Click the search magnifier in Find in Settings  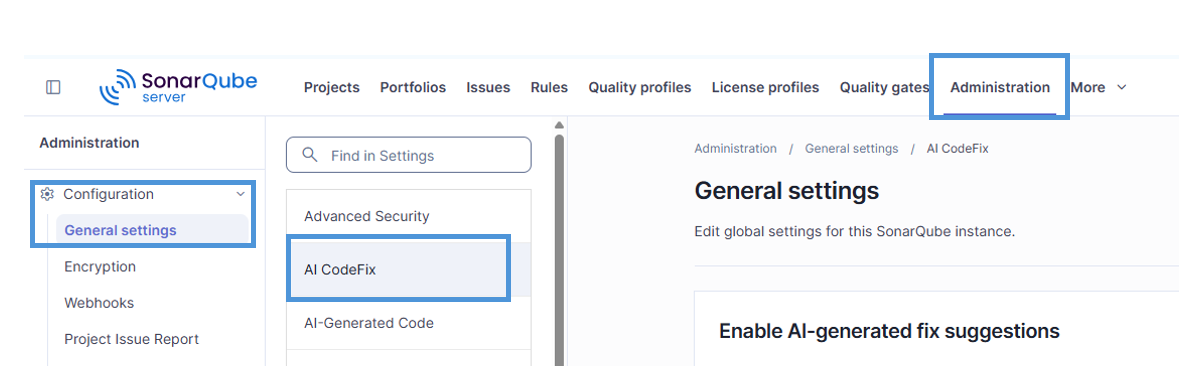(x=309, y=156)
